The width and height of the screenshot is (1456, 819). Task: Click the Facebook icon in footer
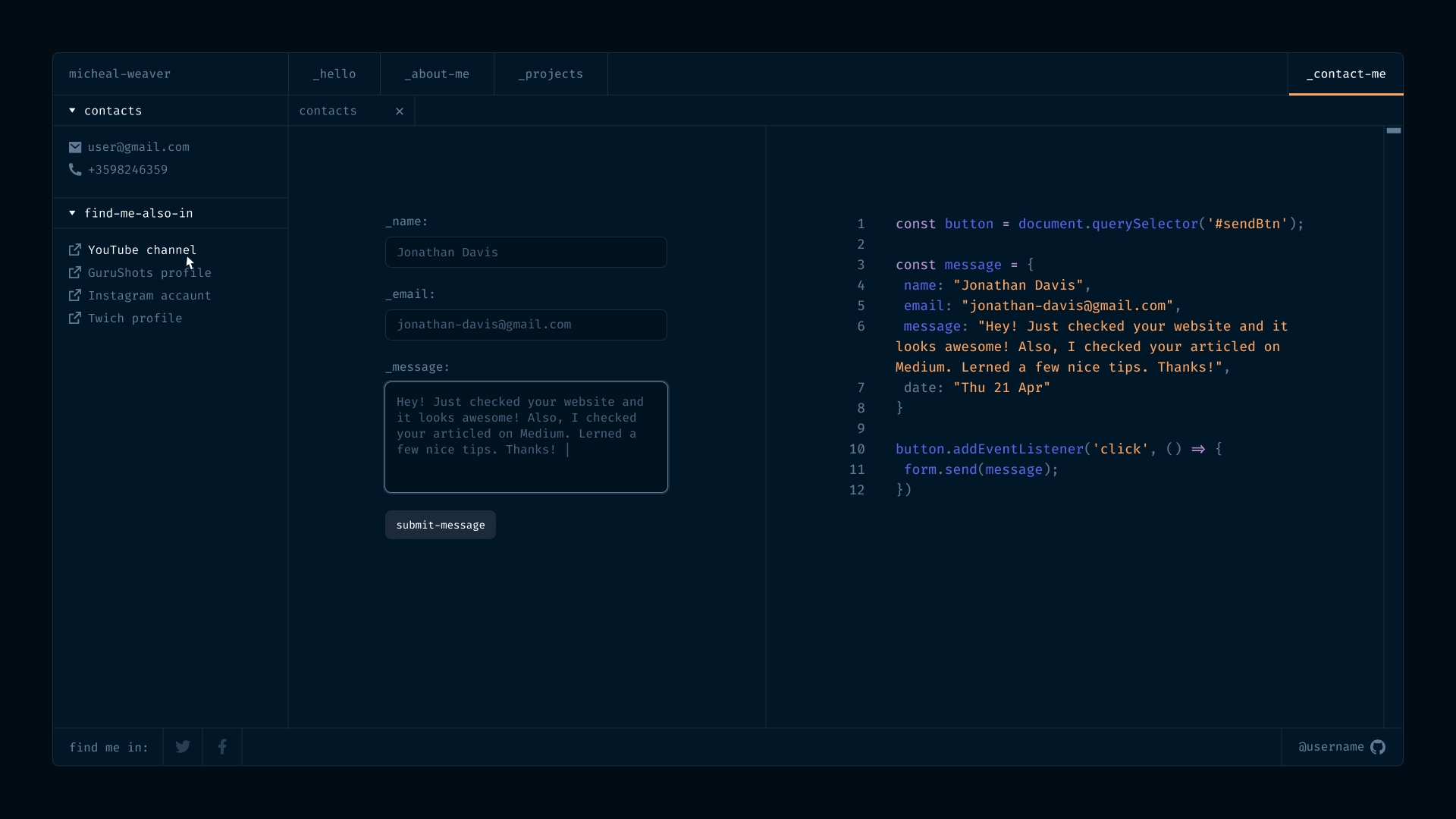(222, 747)
